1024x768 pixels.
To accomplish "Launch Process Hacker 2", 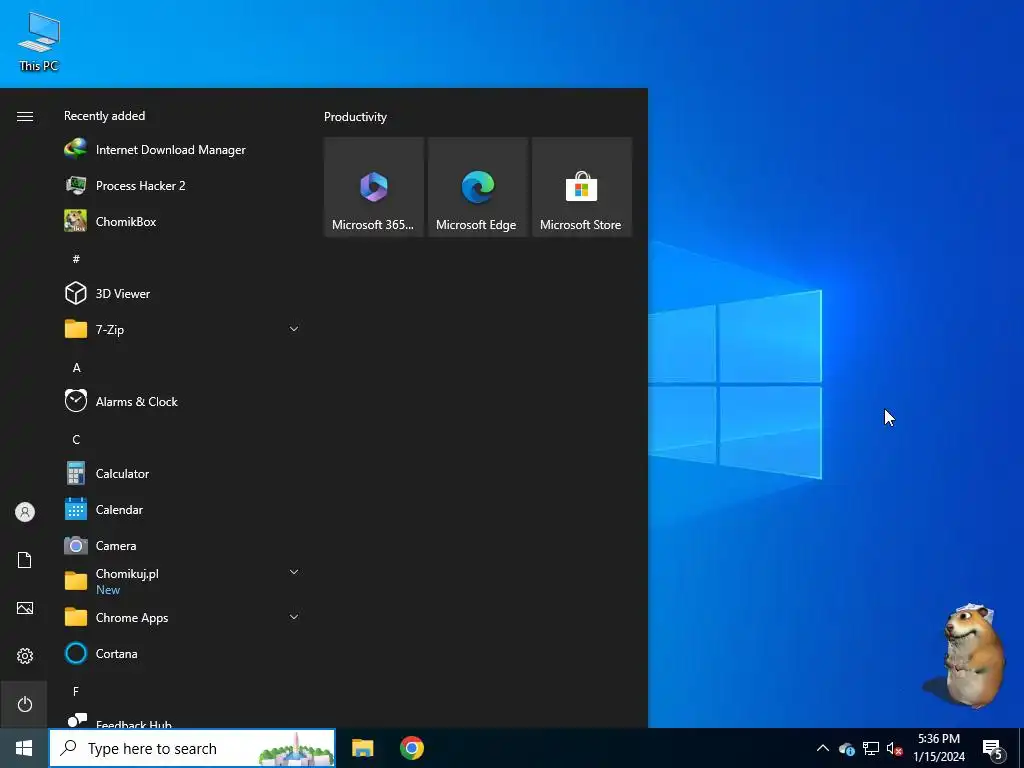I will (182, 185).
